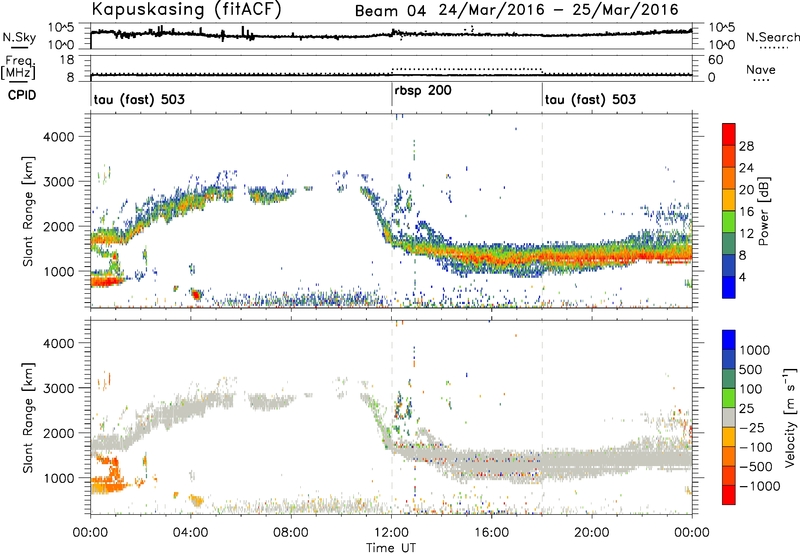Click the "08:00" time axis label
Image resolution: width=800 pixels, height=554 pixels.
point(291,533)
